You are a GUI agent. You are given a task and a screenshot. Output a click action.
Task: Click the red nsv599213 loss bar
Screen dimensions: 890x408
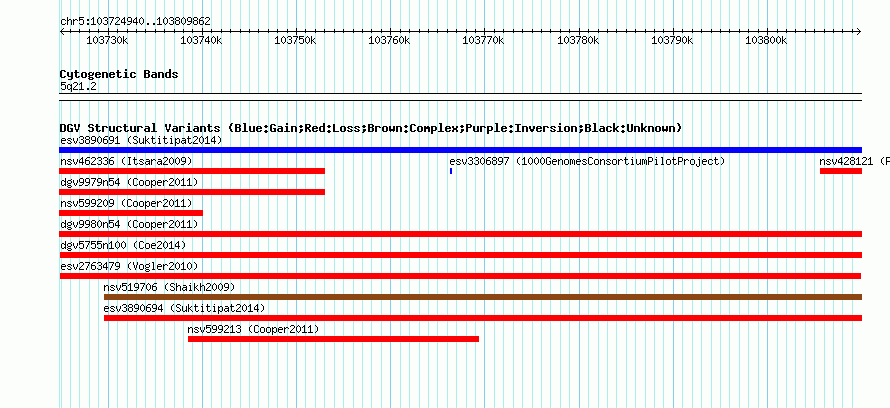[x=333, y=339]
